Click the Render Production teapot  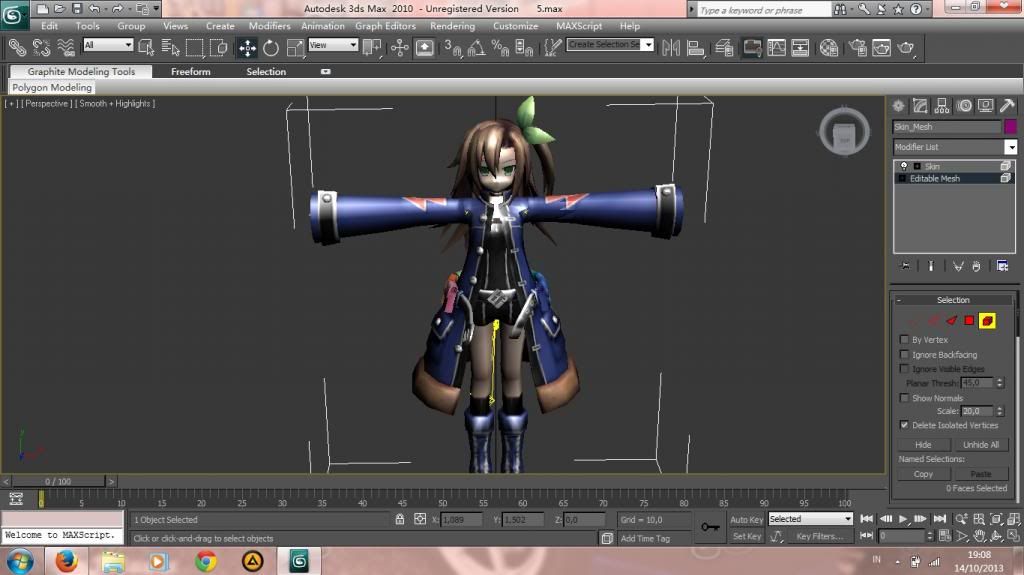tap(906, 48)
